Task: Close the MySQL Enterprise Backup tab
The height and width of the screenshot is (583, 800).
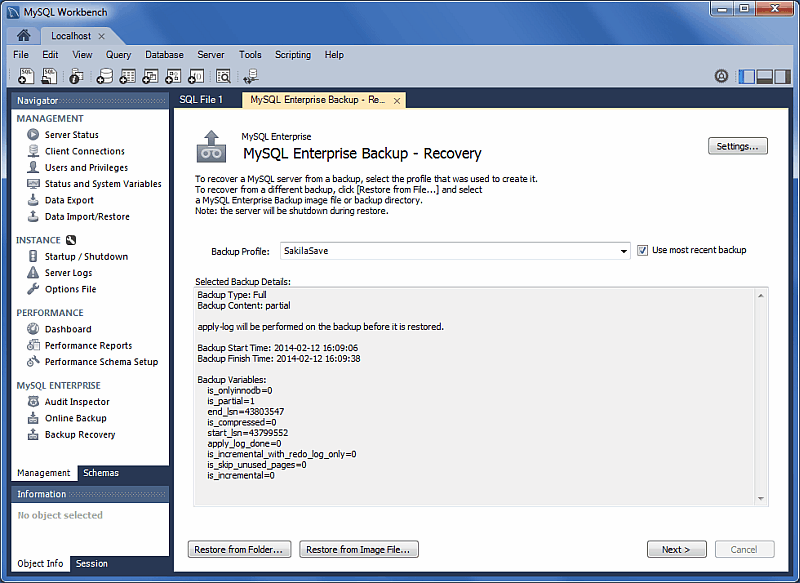Action: [x=397, y=101]
